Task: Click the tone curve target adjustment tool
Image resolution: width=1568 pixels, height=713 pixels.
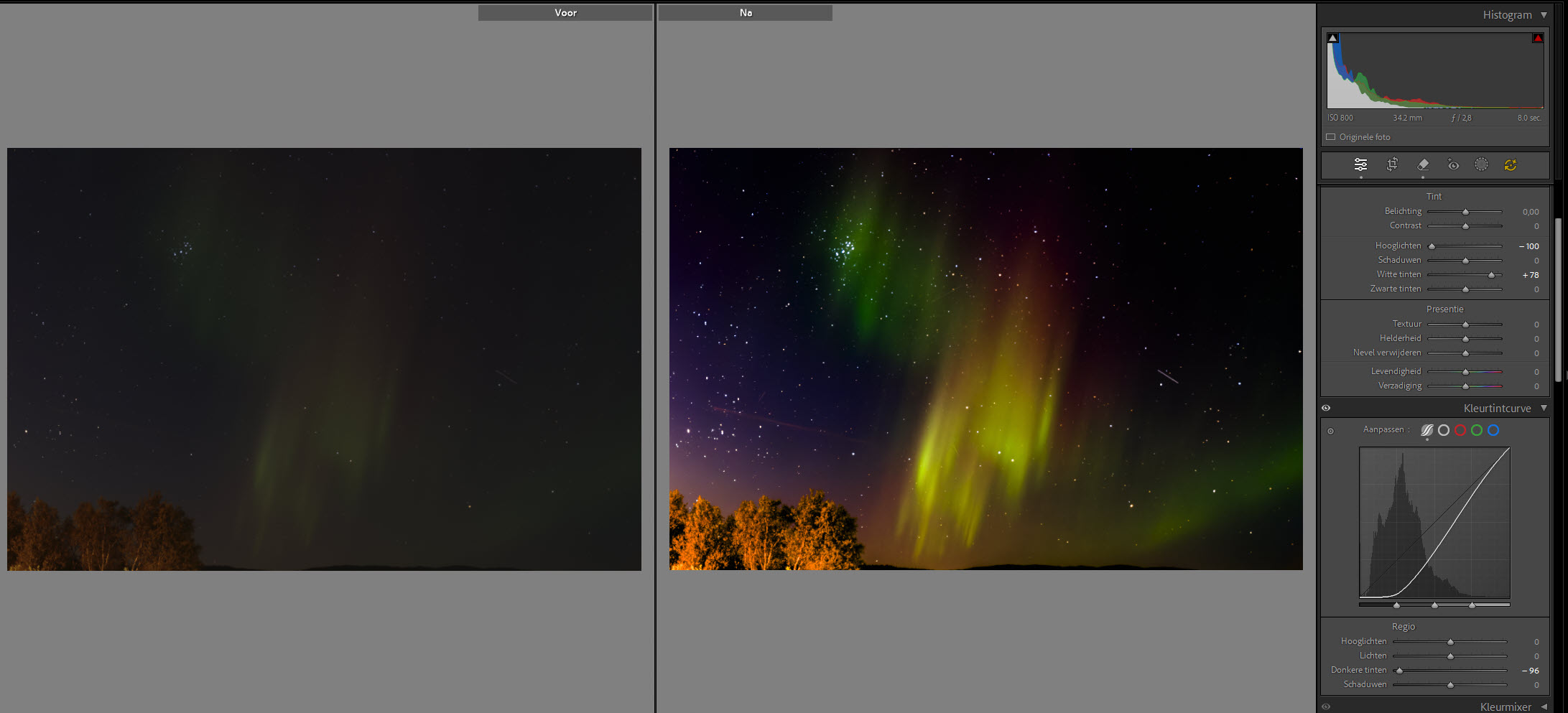Action: pyautogui.click(x=1330, y=431)
